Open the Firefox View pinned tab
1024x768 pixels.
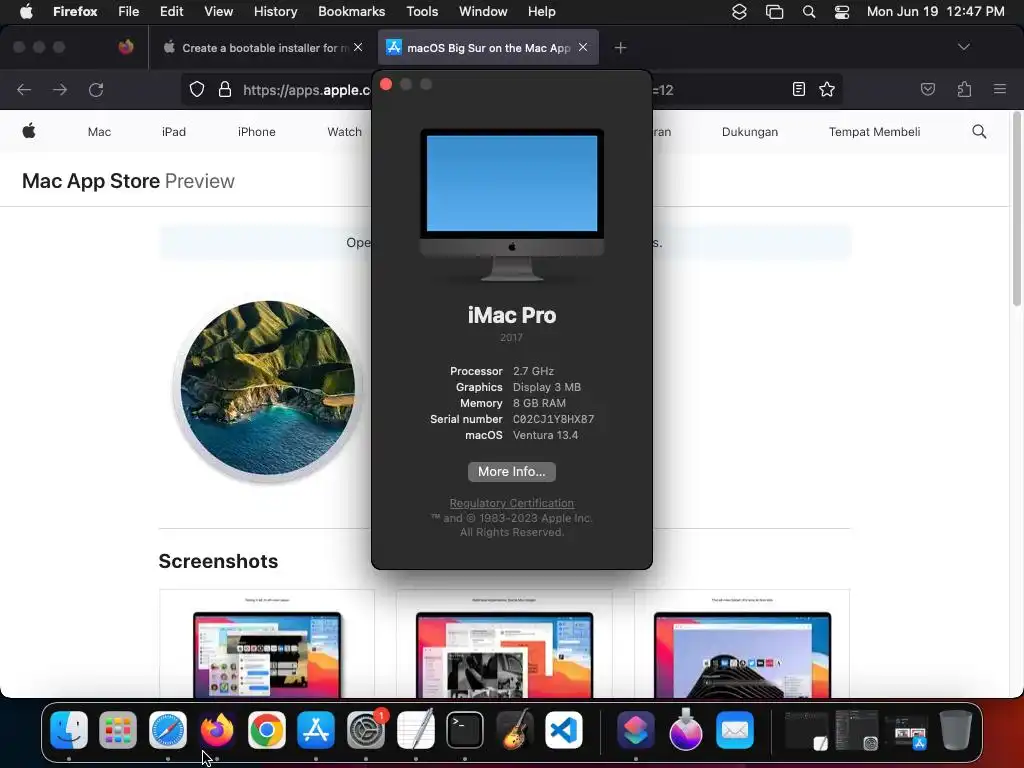tap(126, 47)
